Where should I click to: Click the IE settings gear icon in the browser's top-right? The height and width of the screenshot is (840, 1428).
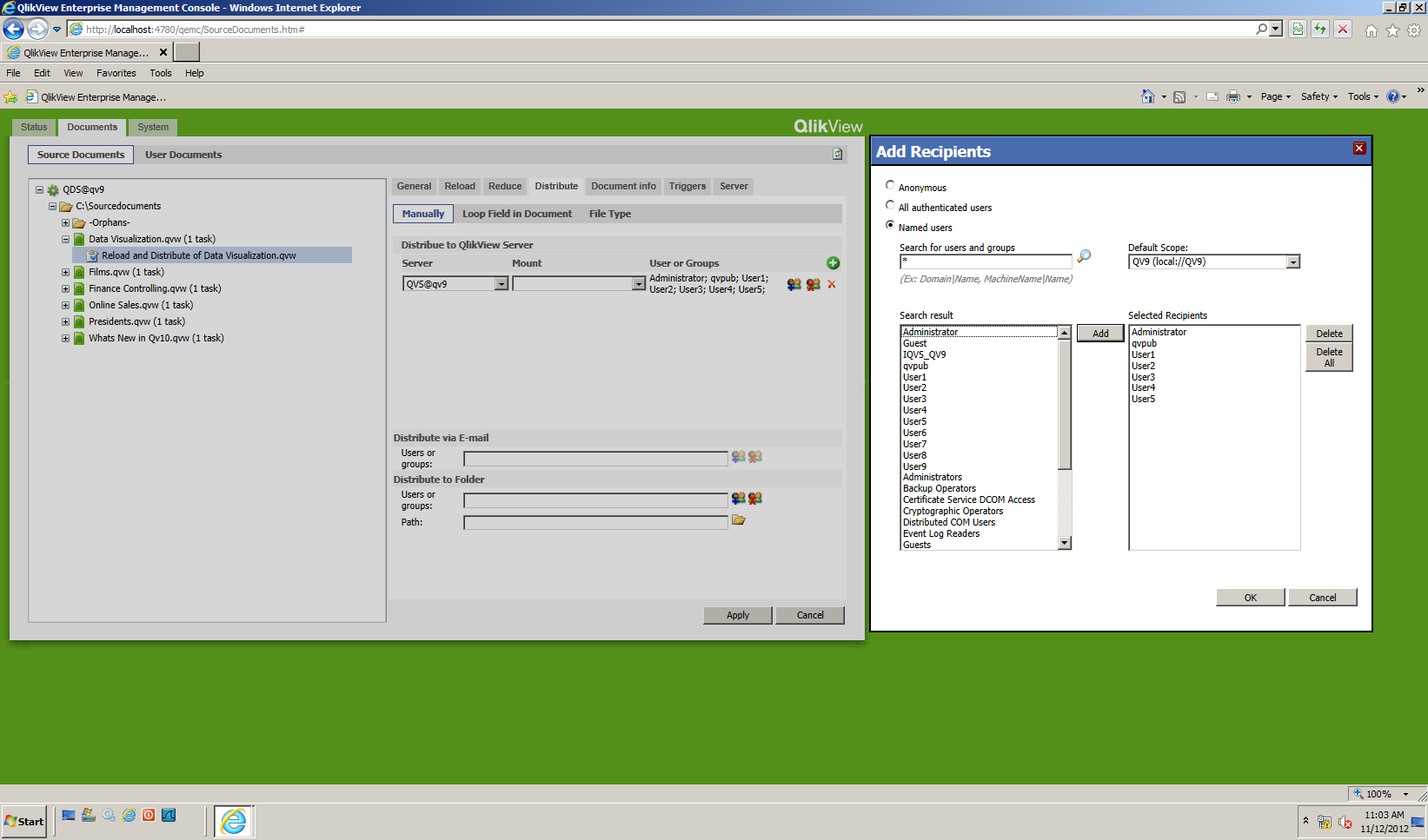click(1414, 30)
